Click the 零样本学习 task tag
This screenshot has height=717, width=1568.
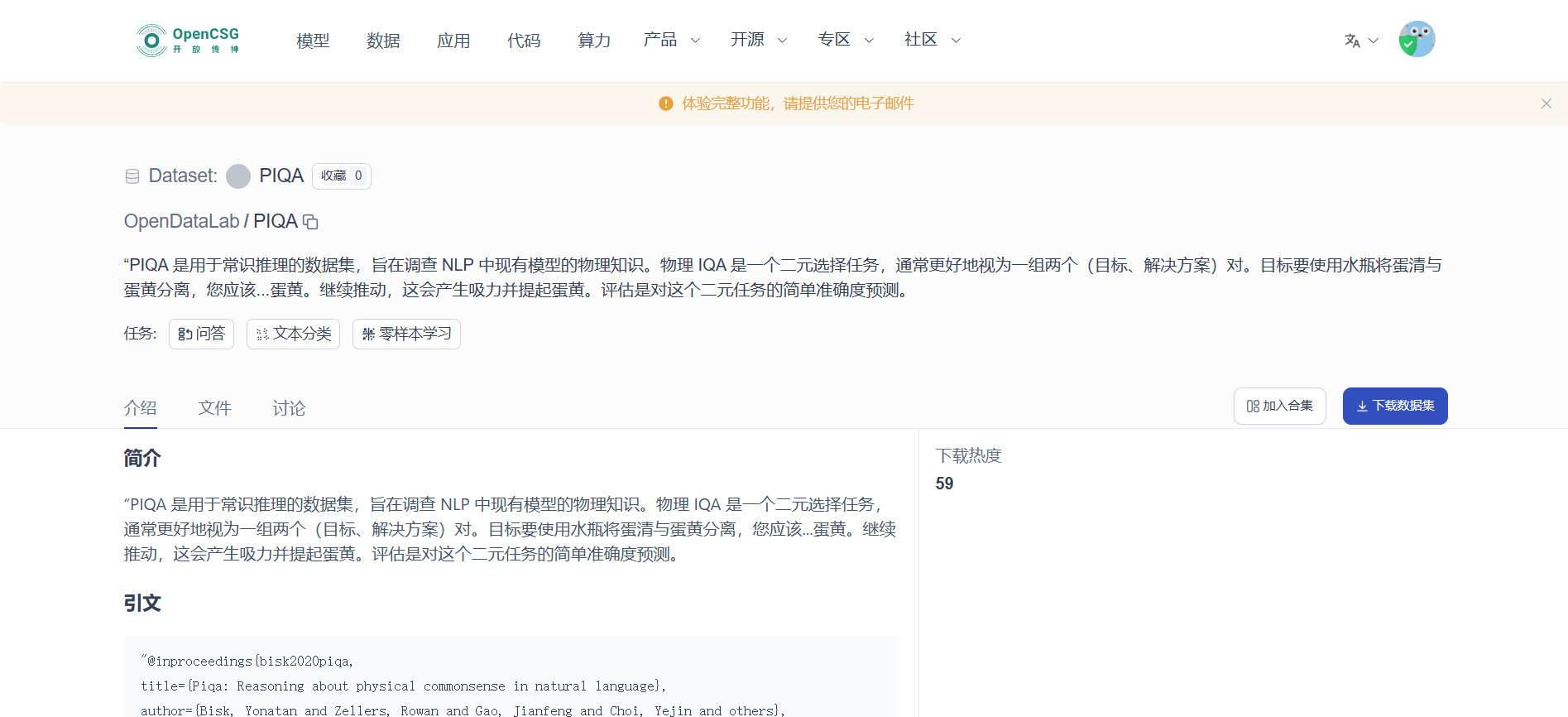tap(406, 334)
